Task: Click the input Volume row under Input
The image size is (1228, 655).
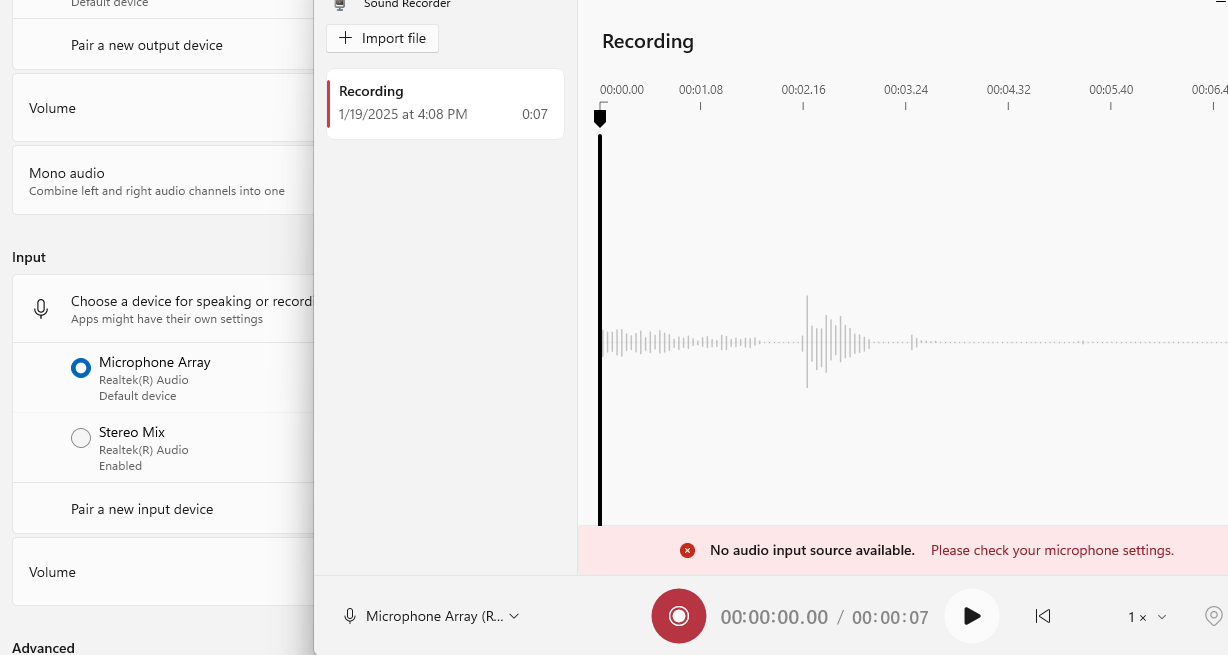Action: point(163,572)
